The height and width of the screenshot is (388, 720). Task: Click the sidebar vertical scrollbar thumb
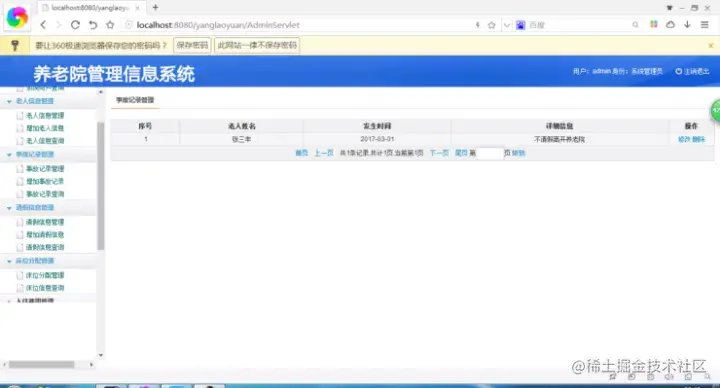101,186
